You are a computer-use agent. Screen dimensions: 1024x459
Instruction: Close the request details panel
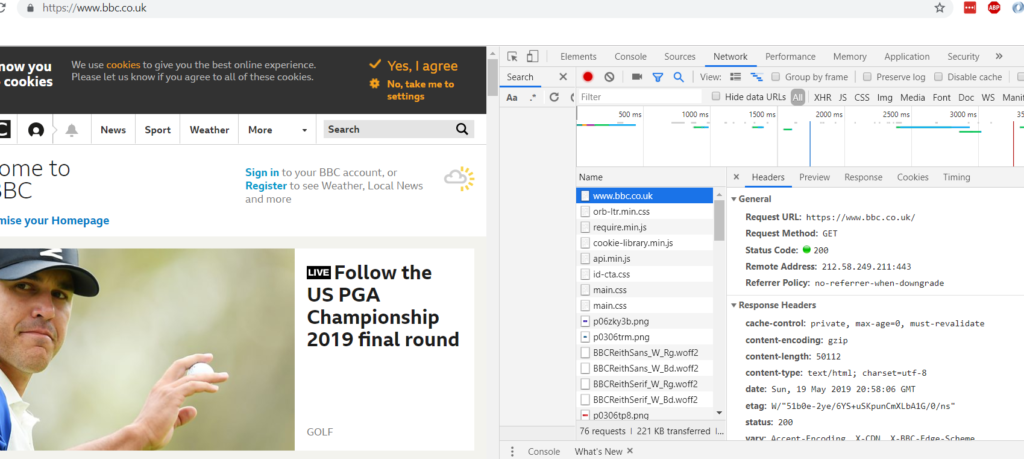(x=736, y=177)
